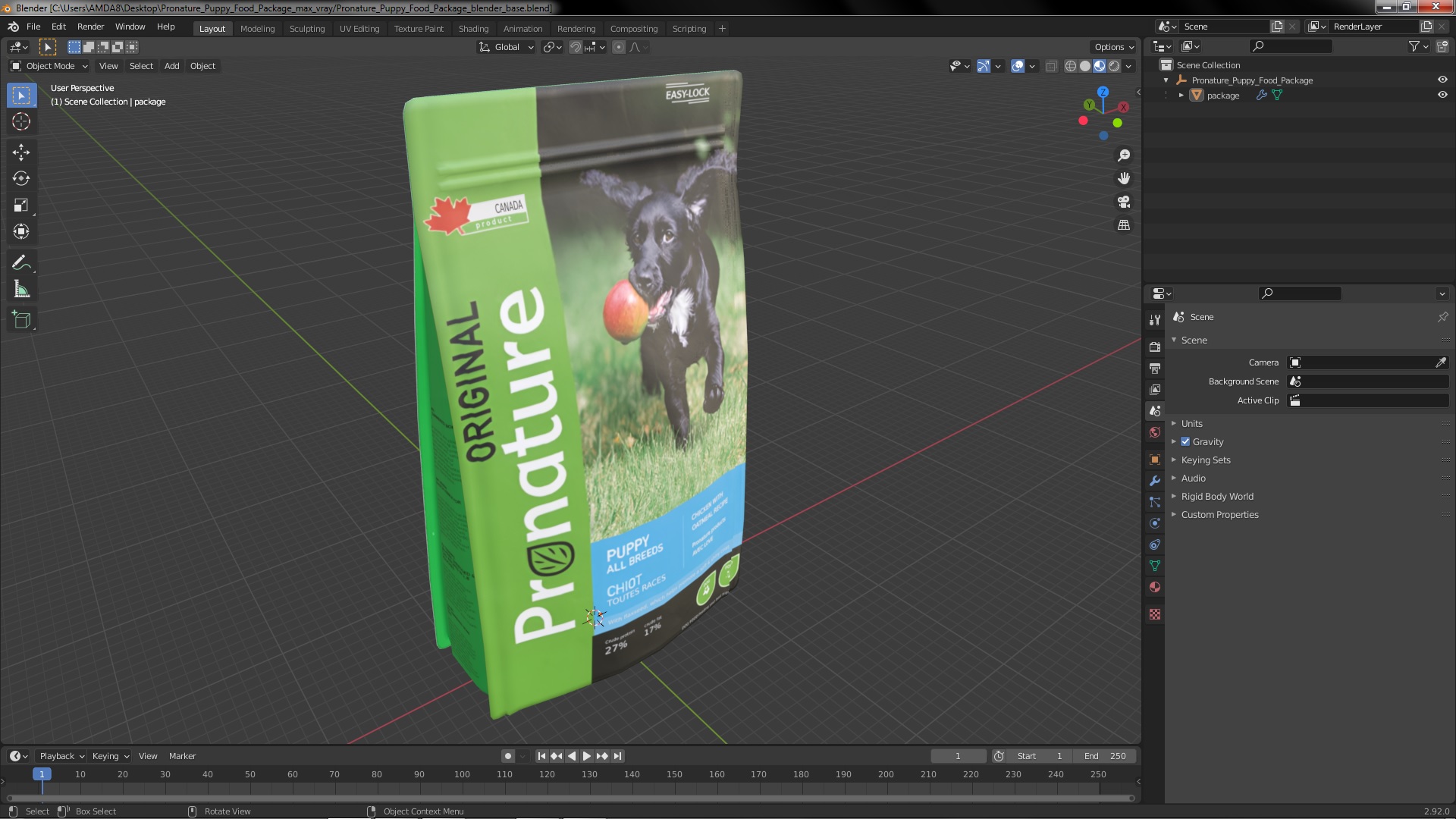Open View Layer properties tab icon

click(x=1155, y=389)
